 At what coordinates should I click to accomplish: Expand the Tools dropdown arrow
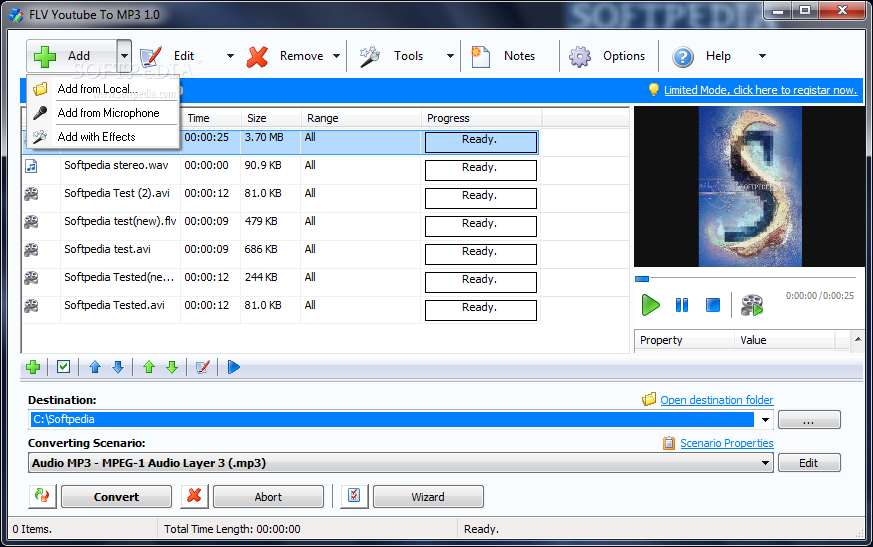point(450,56)
